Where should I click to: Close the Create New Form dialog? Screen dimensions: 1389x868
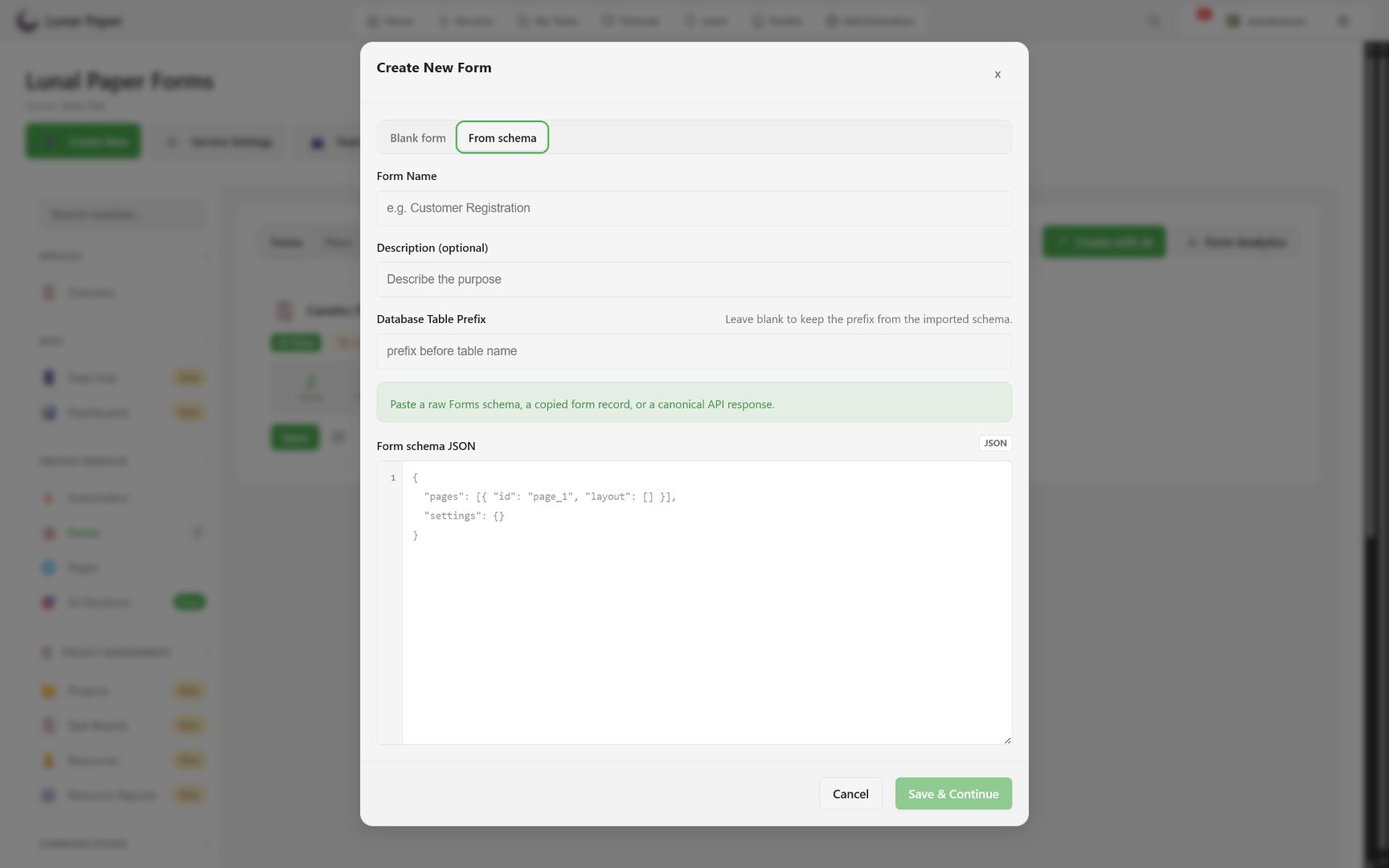pos(998,75)
